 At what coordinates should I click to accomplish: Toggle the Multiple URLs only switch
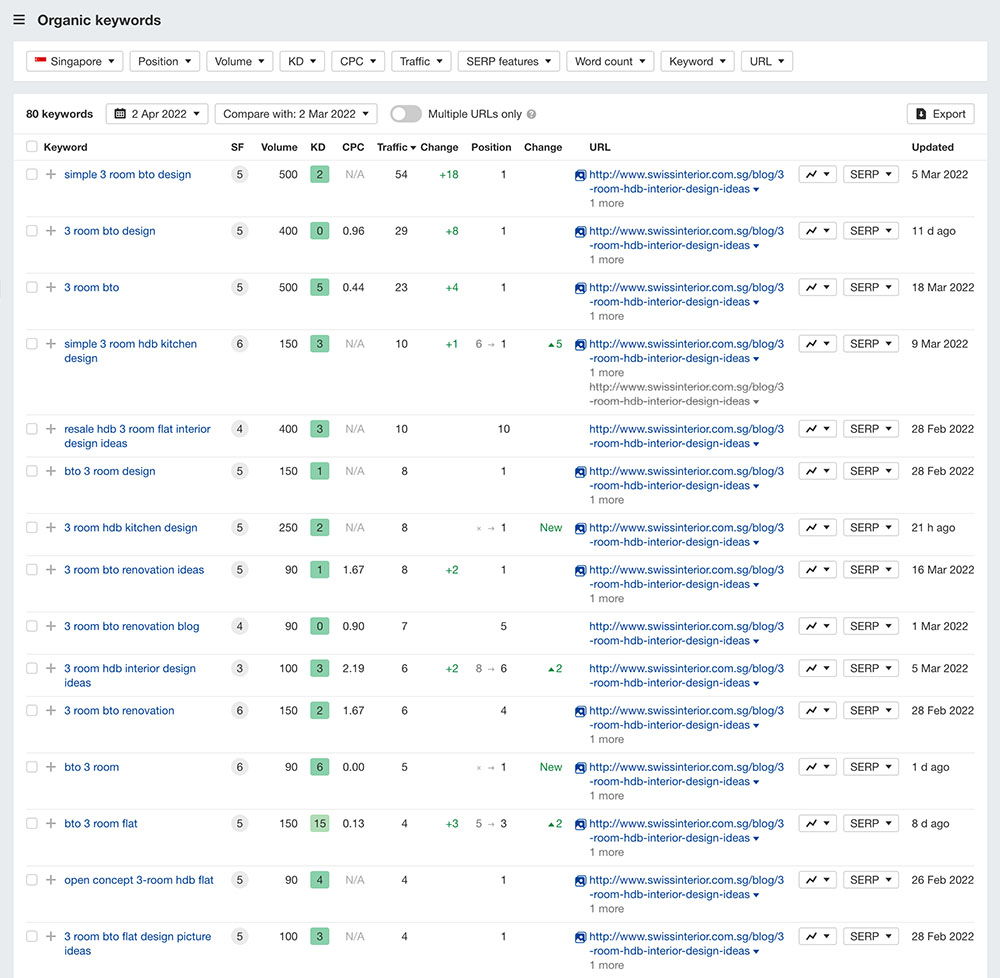point(405,114)
